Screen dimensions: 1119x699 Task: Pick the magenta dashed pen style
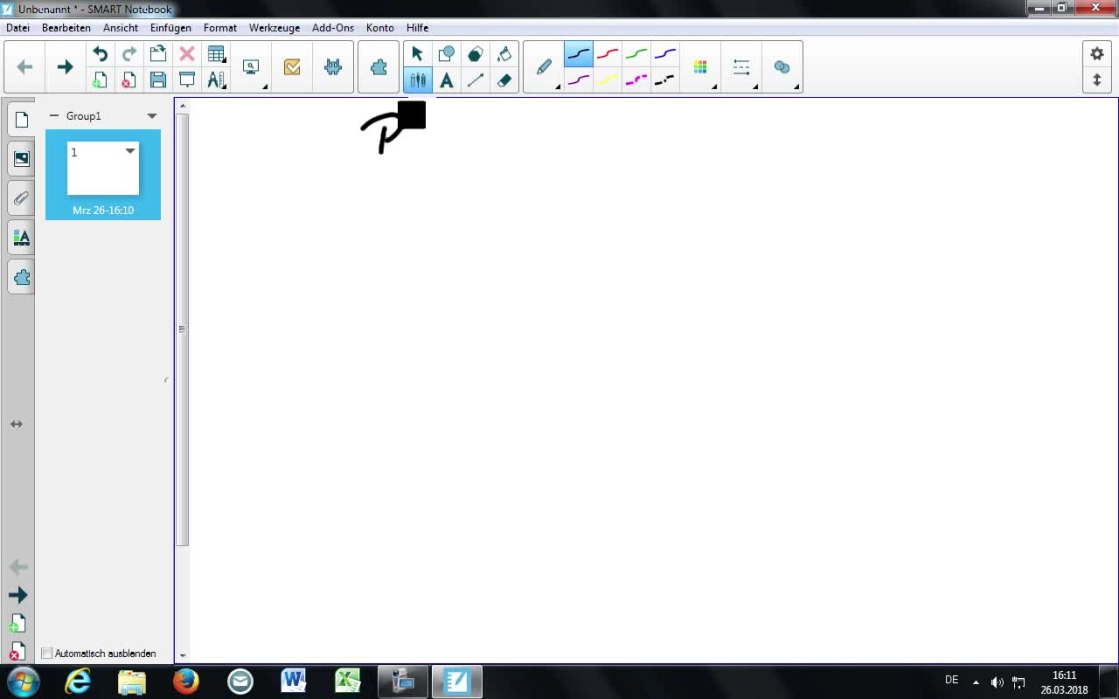click(x=636, y=80)
